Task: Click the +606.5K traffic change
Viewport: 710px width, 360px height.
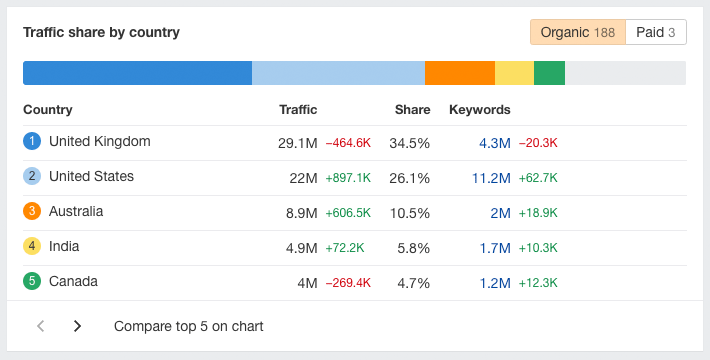Action: click(348, 213)
